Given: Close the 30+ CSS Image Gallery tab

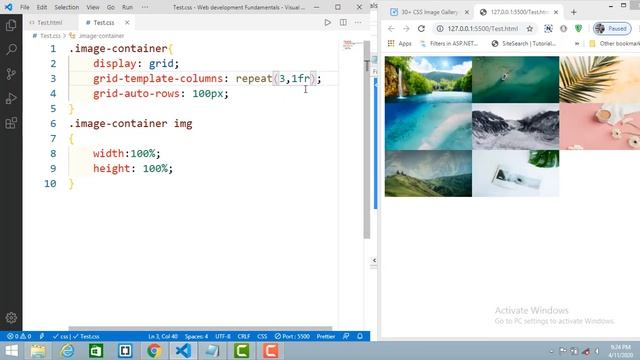Looking at the screenshot, I should tap(467, 12).
